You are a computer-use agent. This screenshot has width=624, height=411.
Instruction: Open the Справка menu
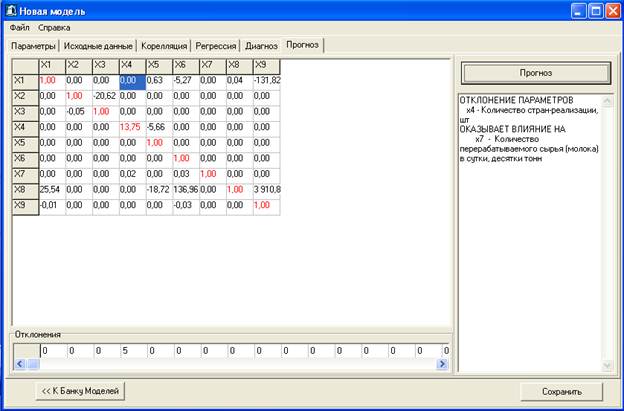54,28
